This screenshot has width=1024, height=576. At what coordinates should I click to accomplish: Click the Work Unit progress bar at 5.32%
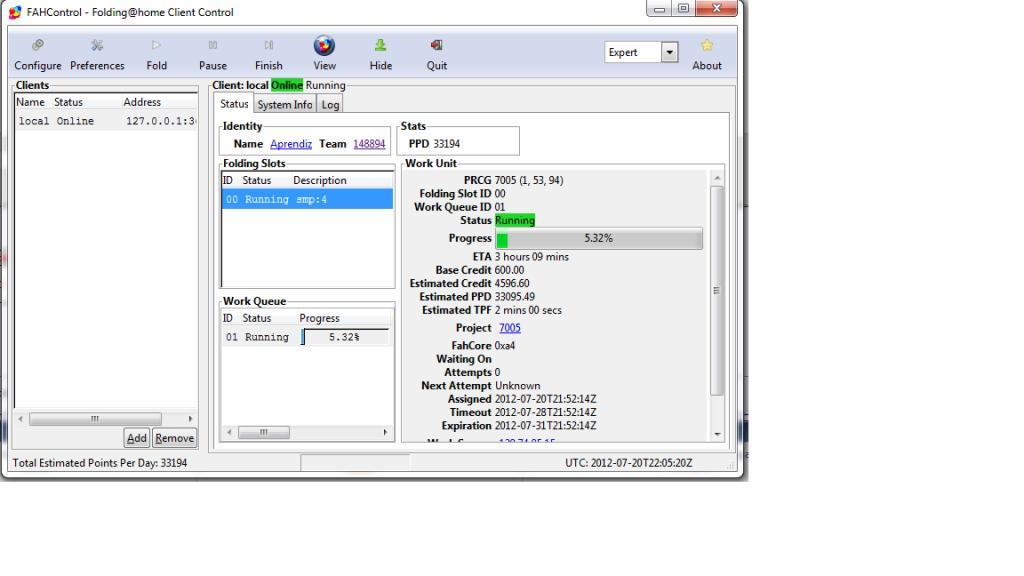[599, 238]
